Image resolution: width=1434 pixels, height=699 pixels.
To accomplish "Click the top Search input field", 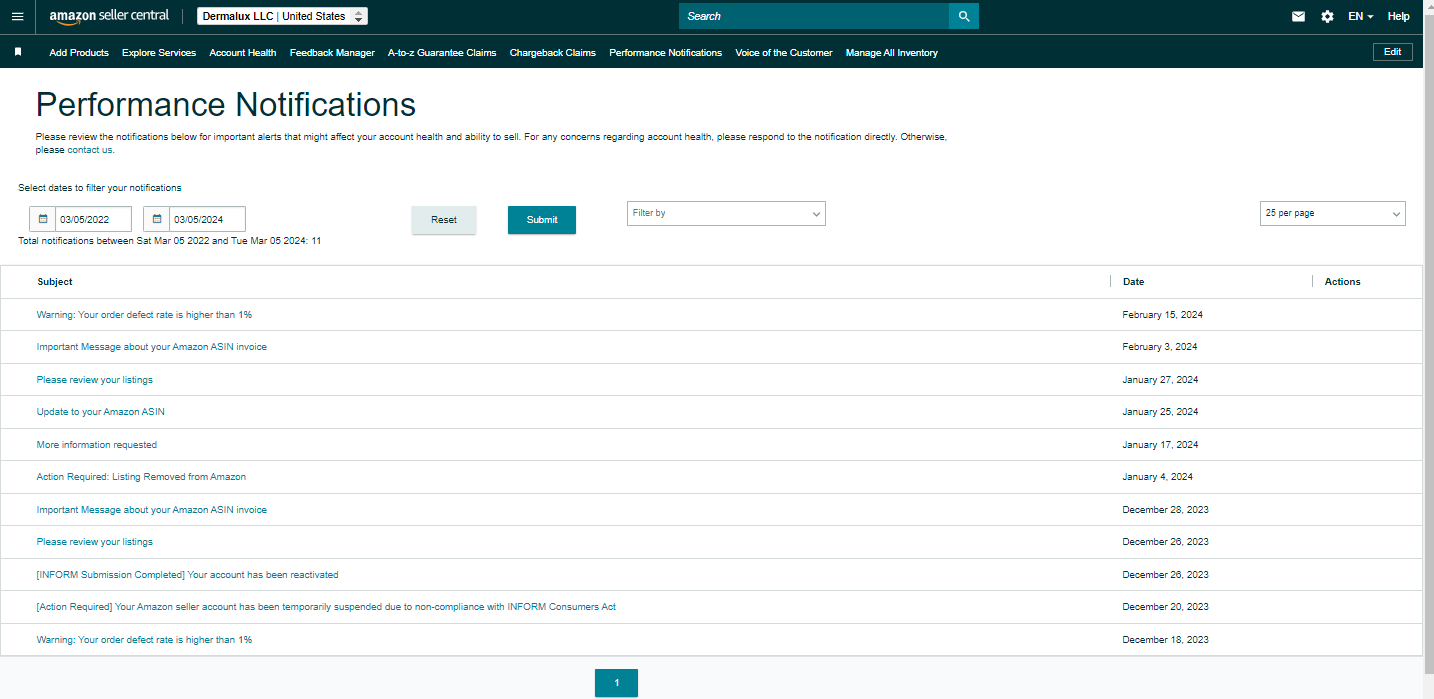I will pos(814,16).
